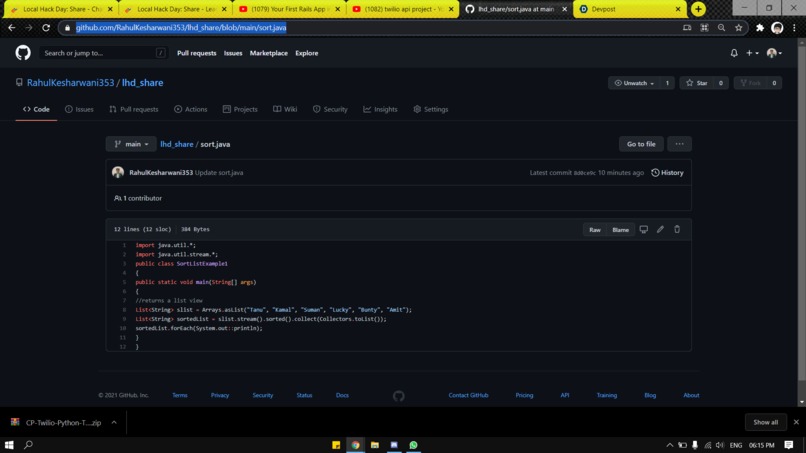Click Show all downloads button
Image resolution: width=806 pixels, height=453 pixels.
coord(765,422)
